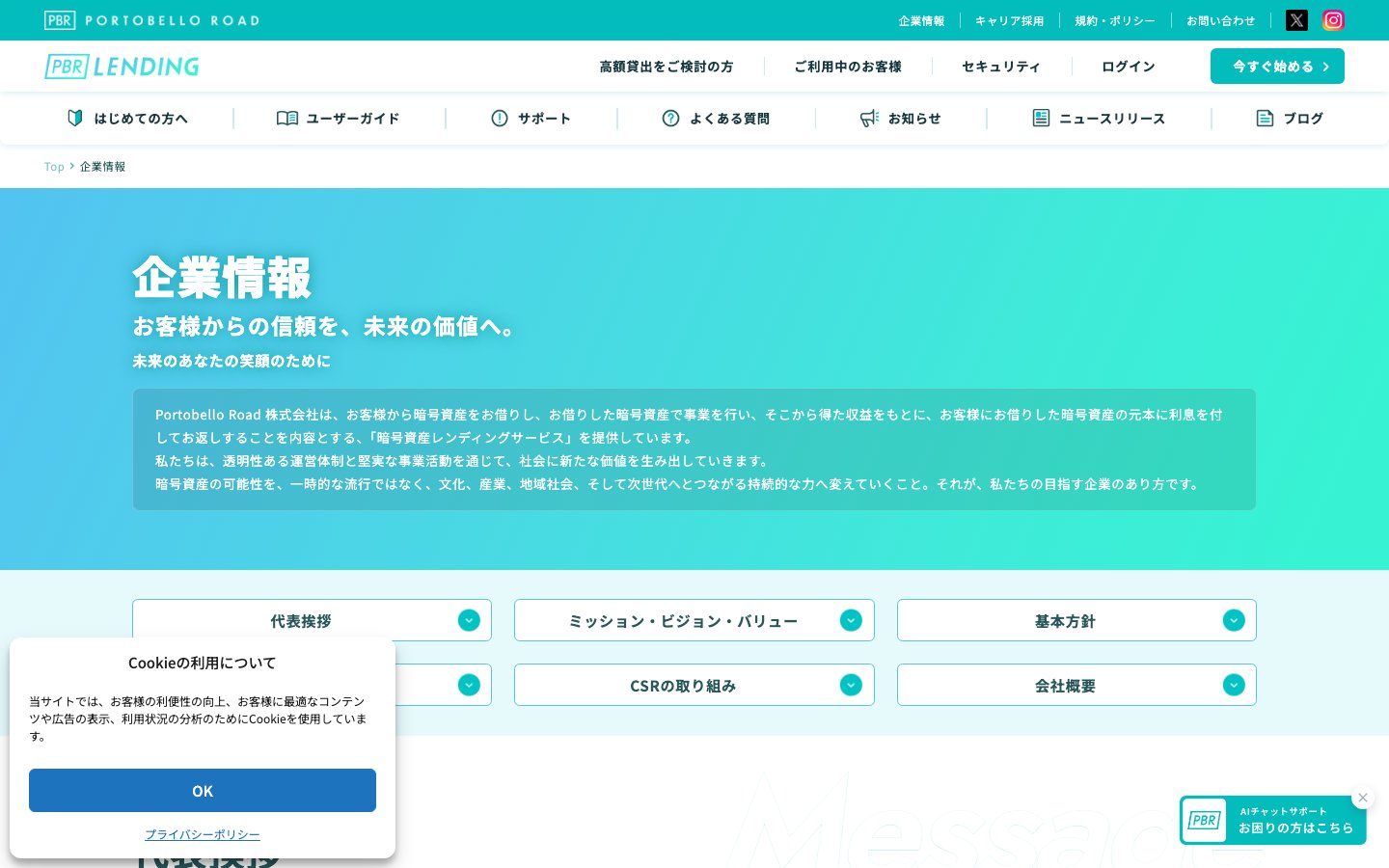This screenshot has height=868, width=1389.
Task: Click the PBR Lending logo
Action: coord(123,67)
